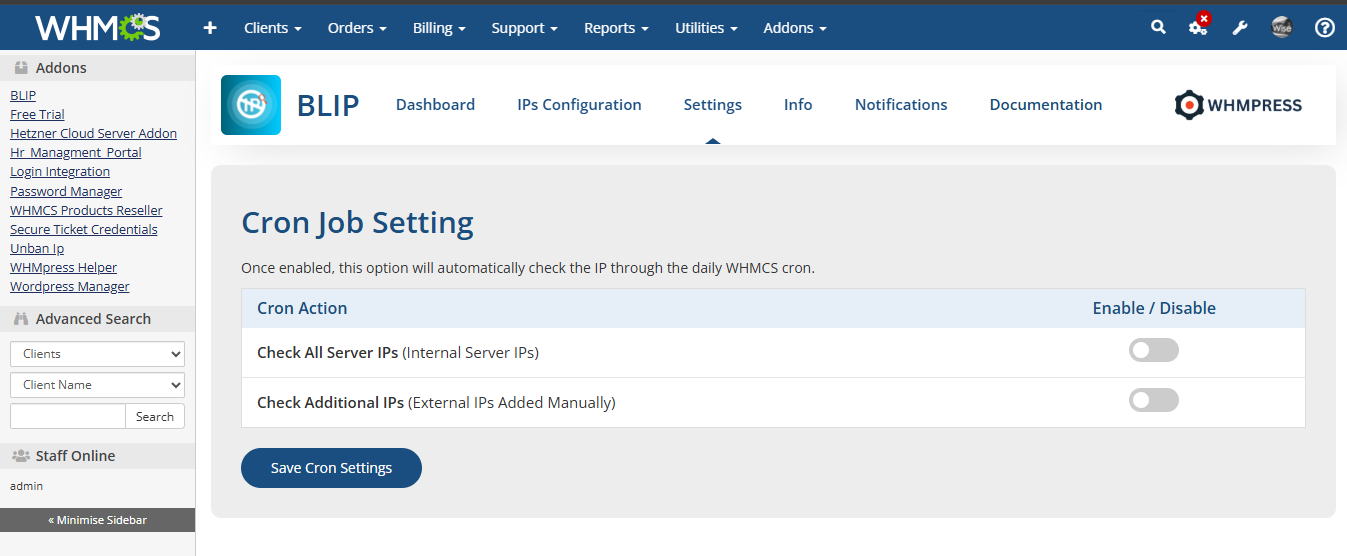Viewport: 1347px width, 556px height.
Task: Enable Check All Server IPs toggle
Action: 1153,351
